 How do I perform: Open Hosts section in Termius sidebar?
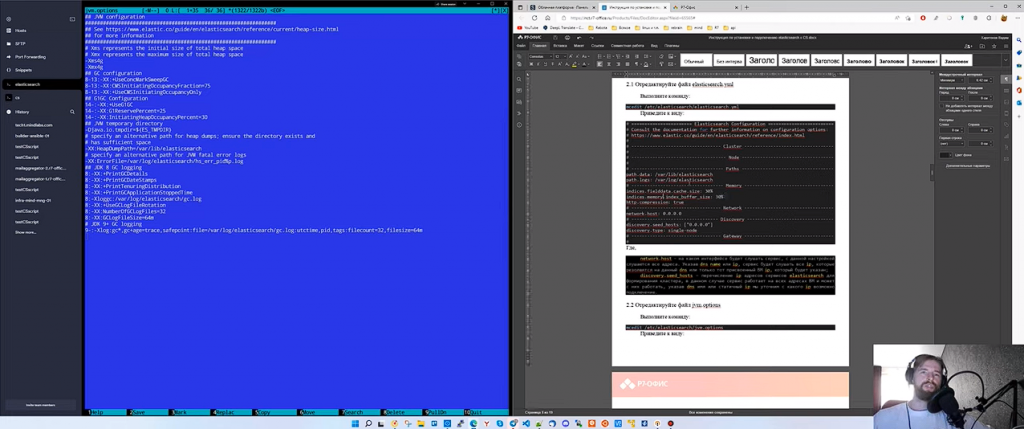(20, 31)
